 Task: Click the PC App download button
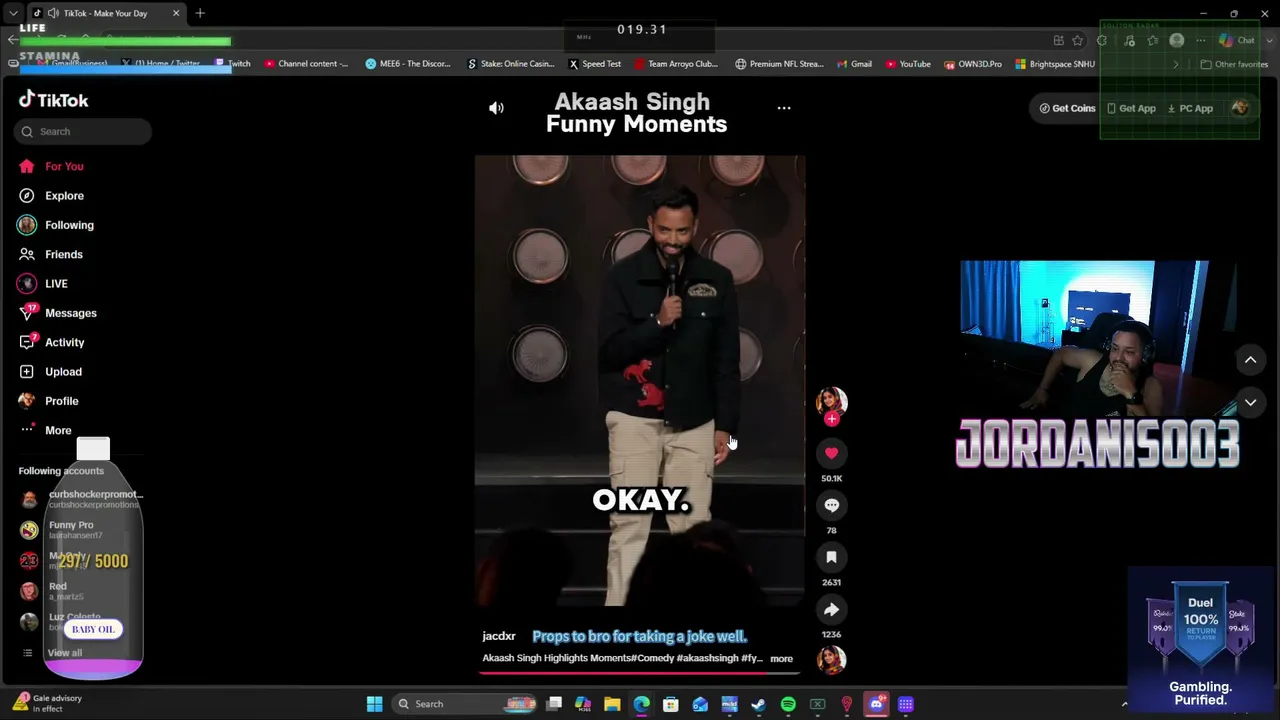click(1190, 108)
